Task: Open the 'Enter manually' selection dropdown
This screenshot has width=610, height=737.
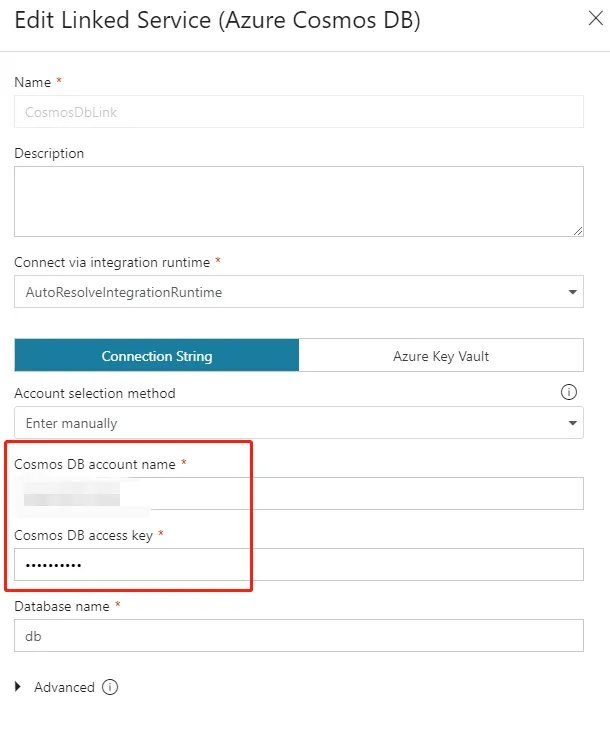Action: tap(298, 423)
